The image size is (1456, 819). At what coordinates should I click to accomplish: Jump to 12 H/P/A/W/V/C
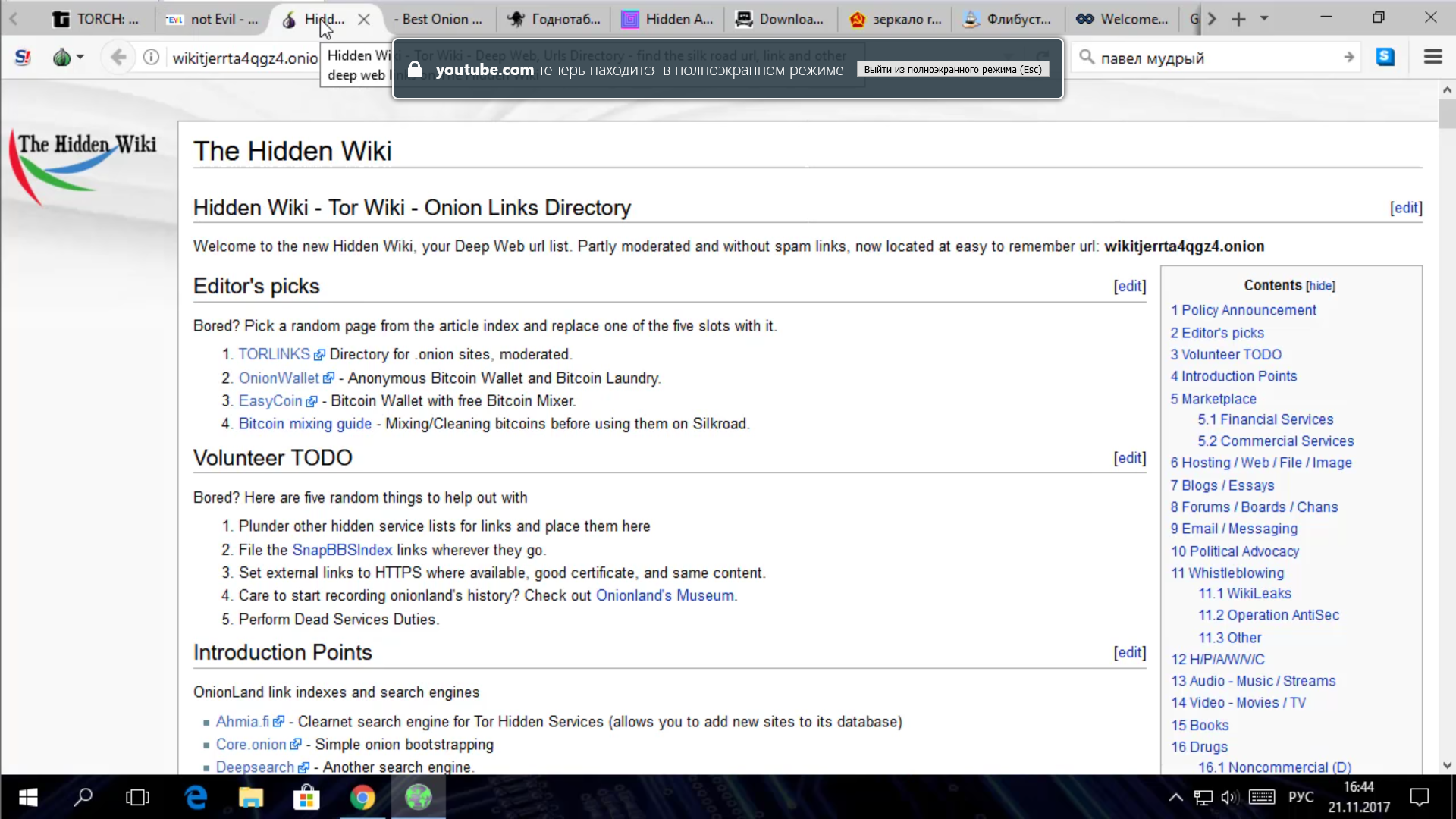1217,660
